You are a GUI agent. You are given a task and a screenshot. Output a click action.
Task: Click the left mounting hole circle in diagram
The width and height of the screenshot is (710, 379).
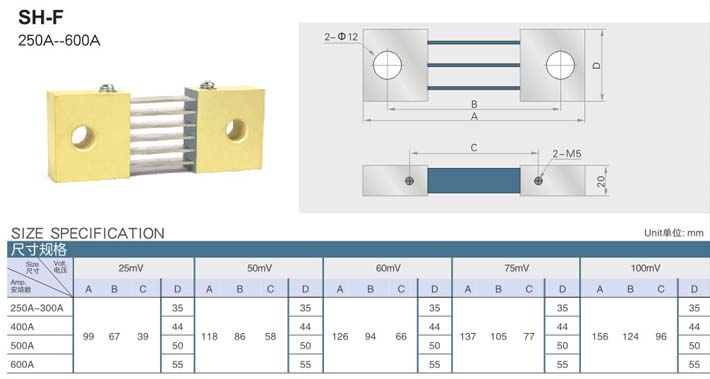[x=387, y=65]
